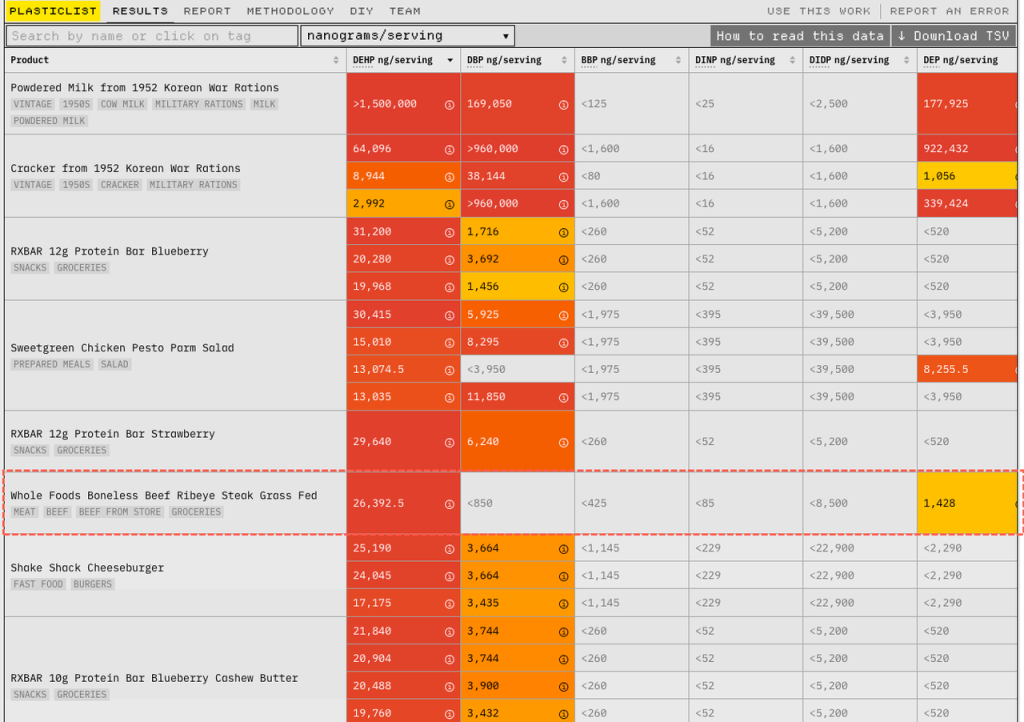The image size is (1024, 722).
Task: Click the yellow 1,428 DEP cell
Action: click(967, 504)
